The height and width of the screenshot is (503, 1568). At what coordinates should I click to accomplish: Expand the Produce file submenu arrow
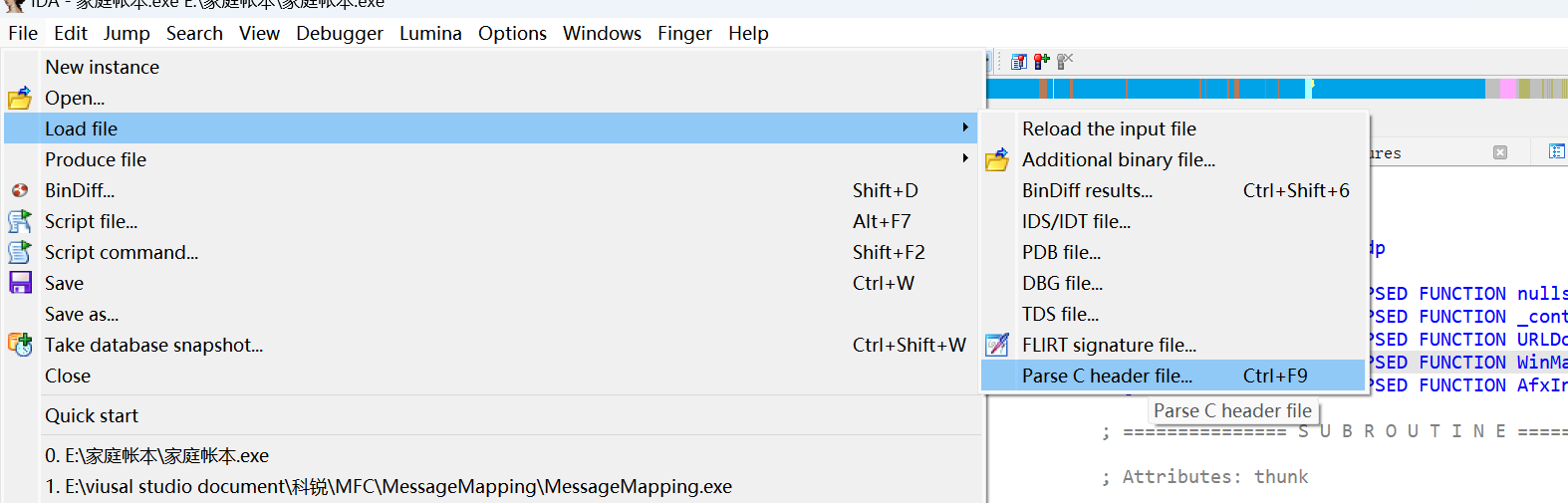point(964,159)
